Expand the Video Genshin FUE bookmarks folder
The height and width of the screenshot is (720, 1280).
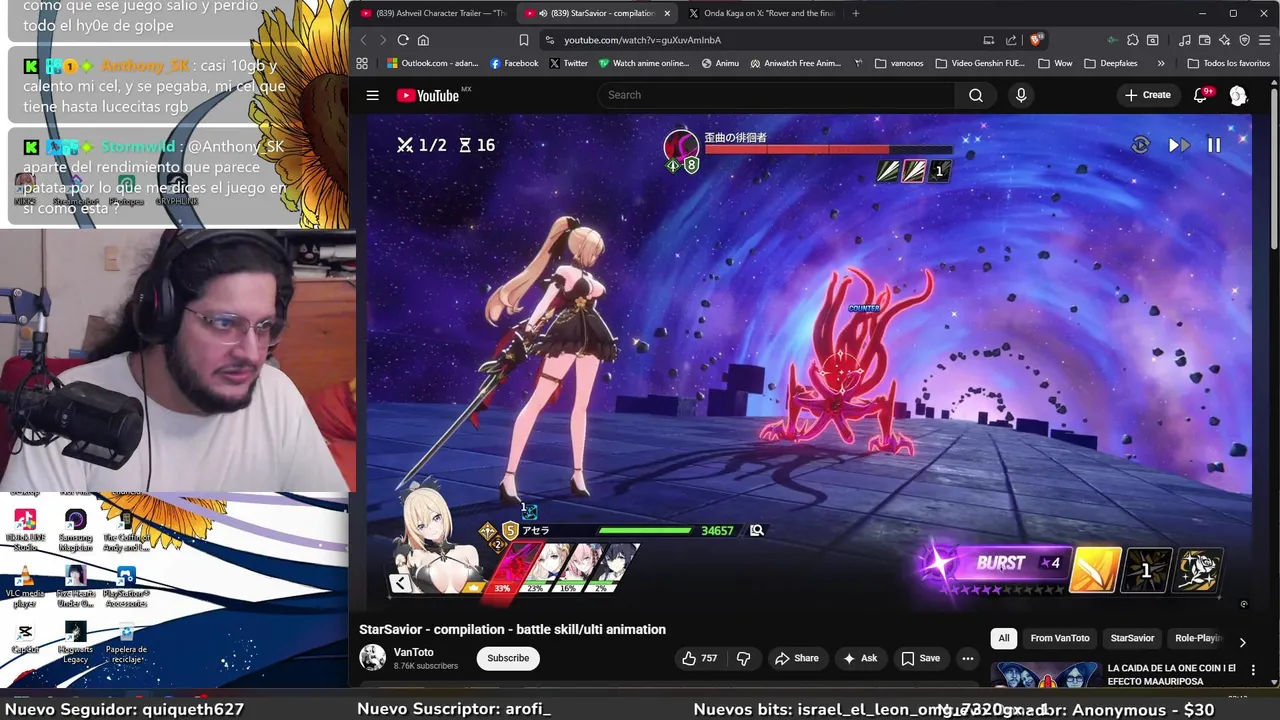[980, 63]
